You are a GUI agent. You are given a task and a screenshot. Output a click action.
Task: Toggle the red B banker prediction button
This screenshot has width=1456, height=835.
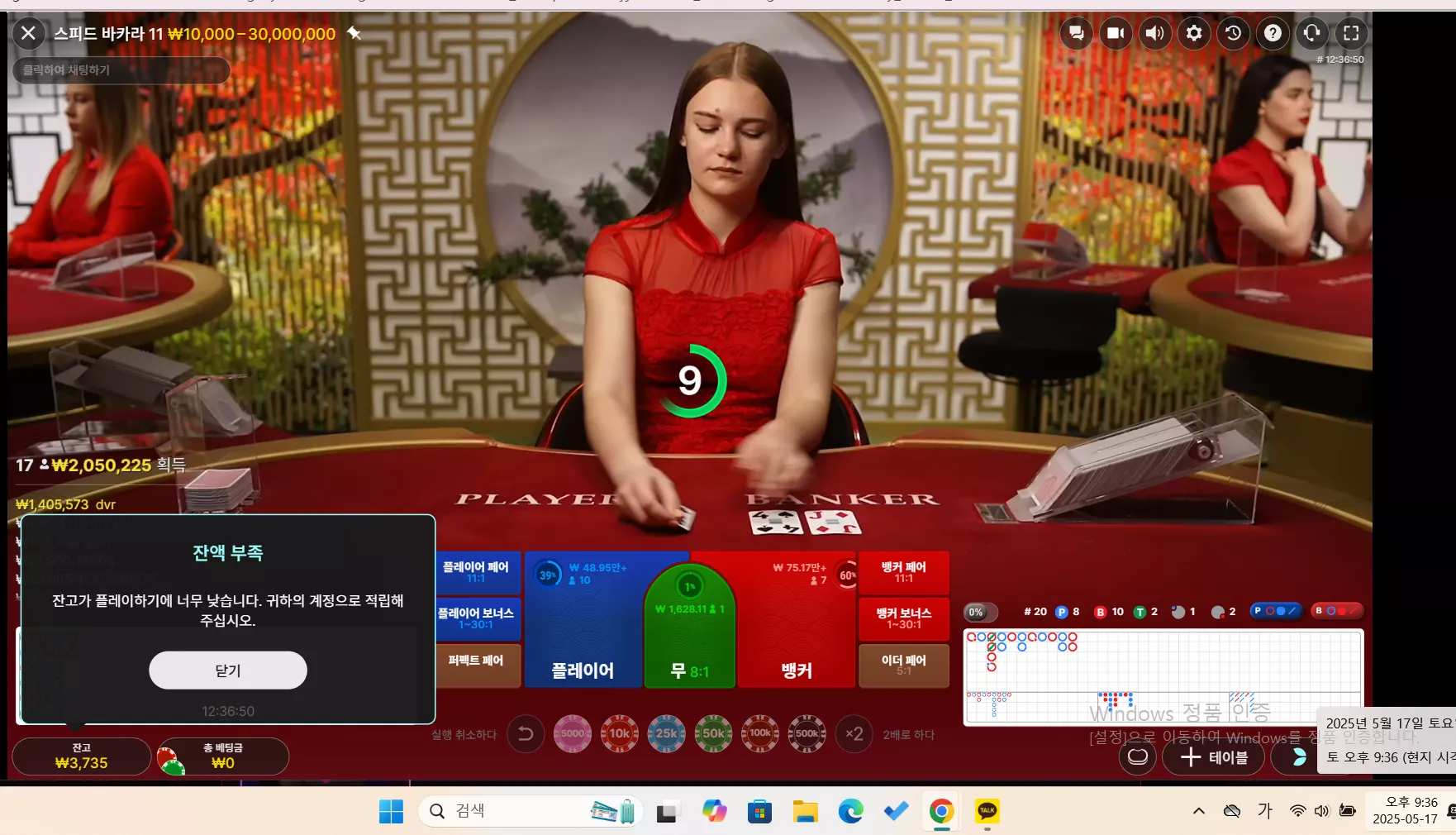[x=1337, y=611]
